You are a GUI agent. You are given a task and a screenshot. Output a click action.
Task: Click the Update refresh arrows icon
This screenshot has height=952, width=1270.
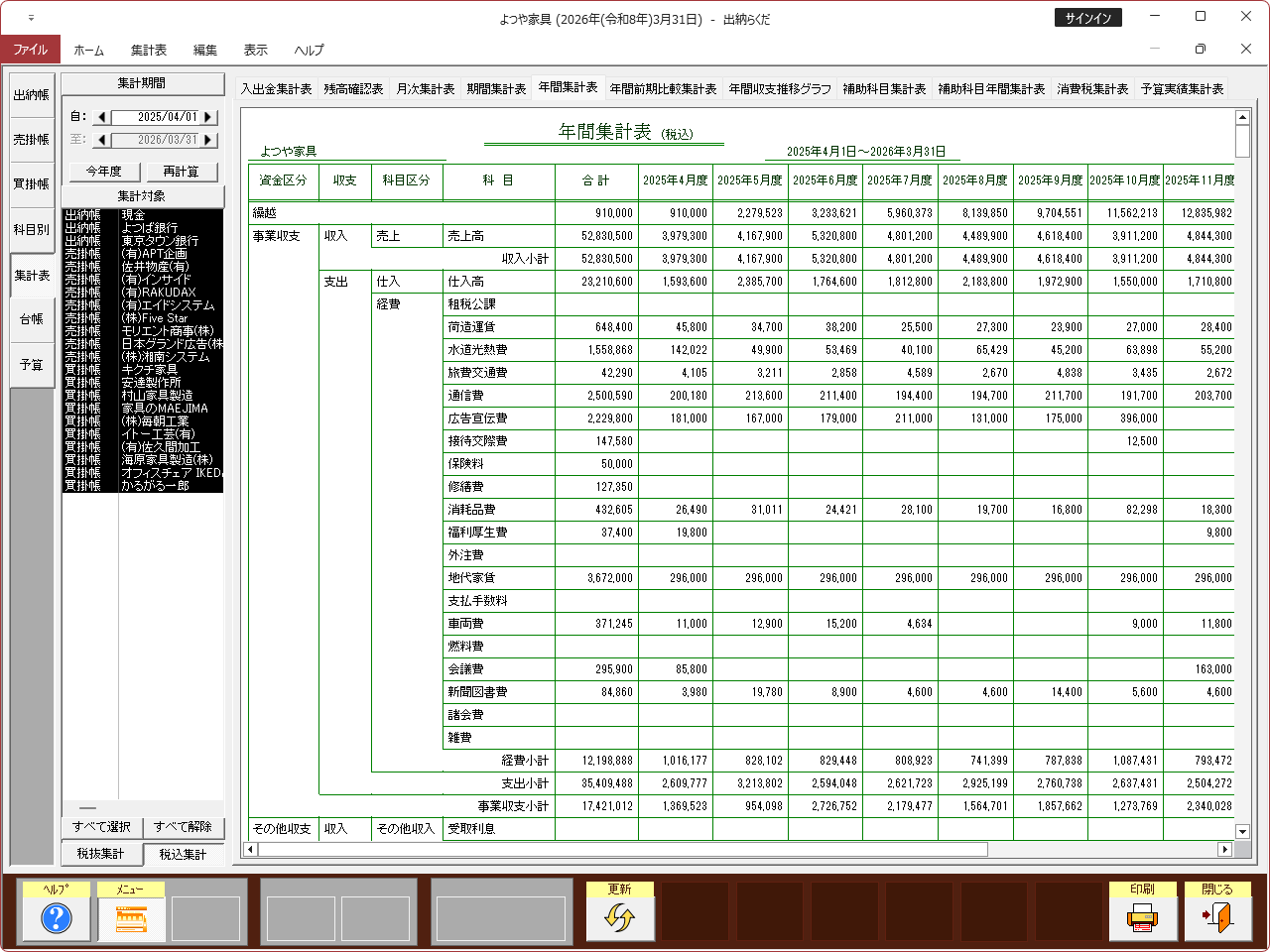619,918
